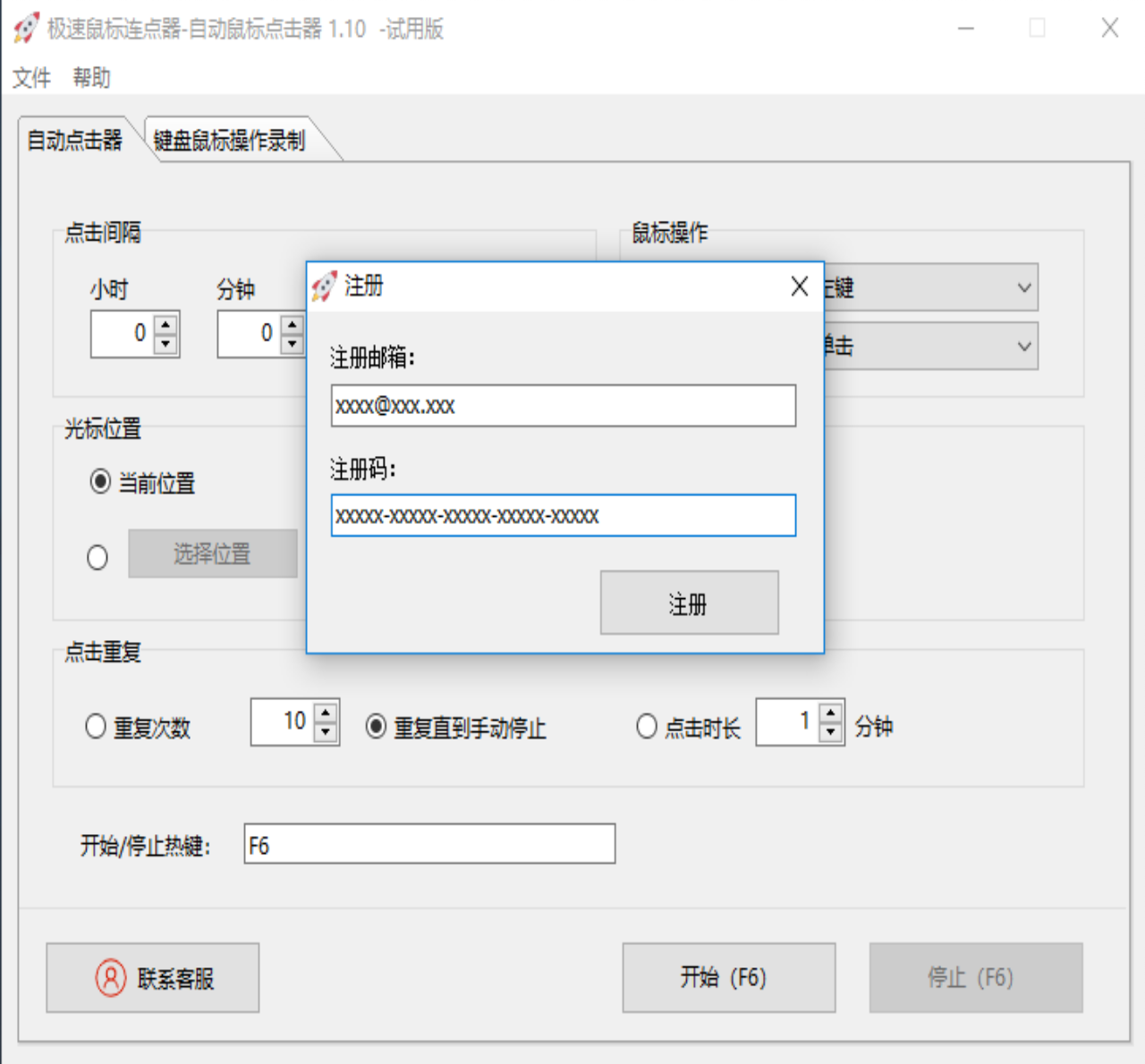Image resolution: width=1145 pixels, height=1064 pixels.
Task: Select the 当前位置 radio button
Action: point(100,482)
